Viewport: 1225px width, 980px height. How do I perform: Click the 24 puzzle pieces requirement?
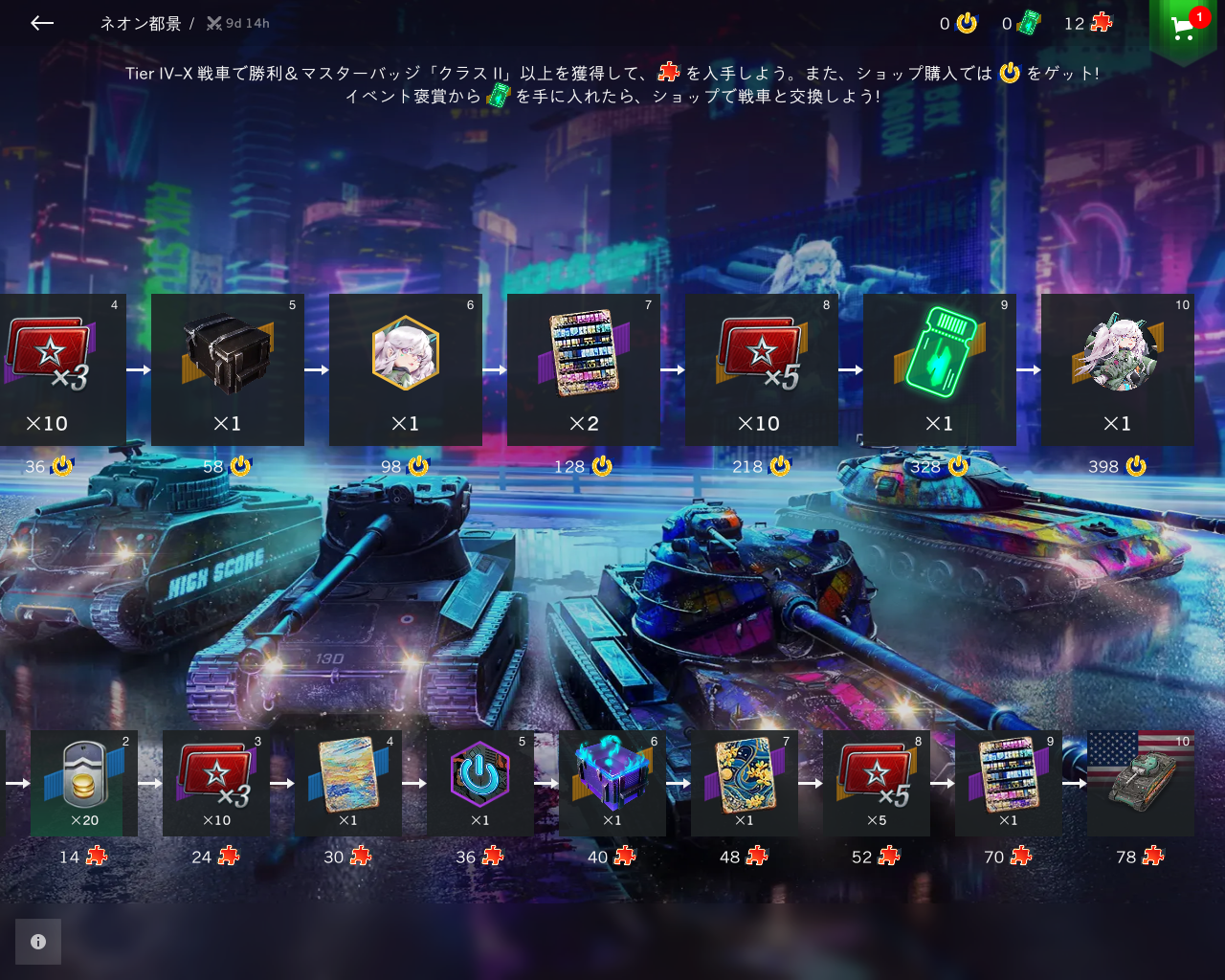pos(215,857)
